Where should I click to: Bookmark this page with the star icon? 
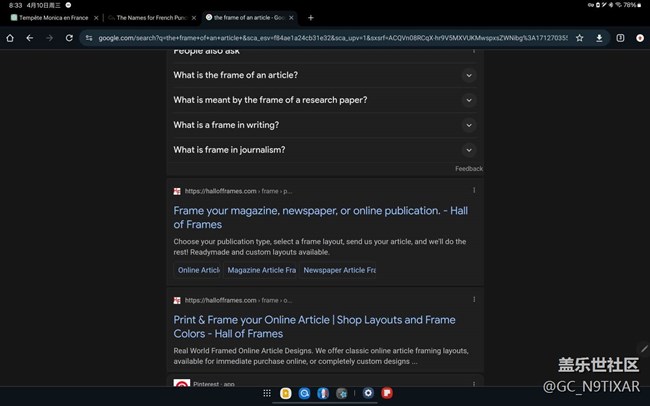coord(579,38)
